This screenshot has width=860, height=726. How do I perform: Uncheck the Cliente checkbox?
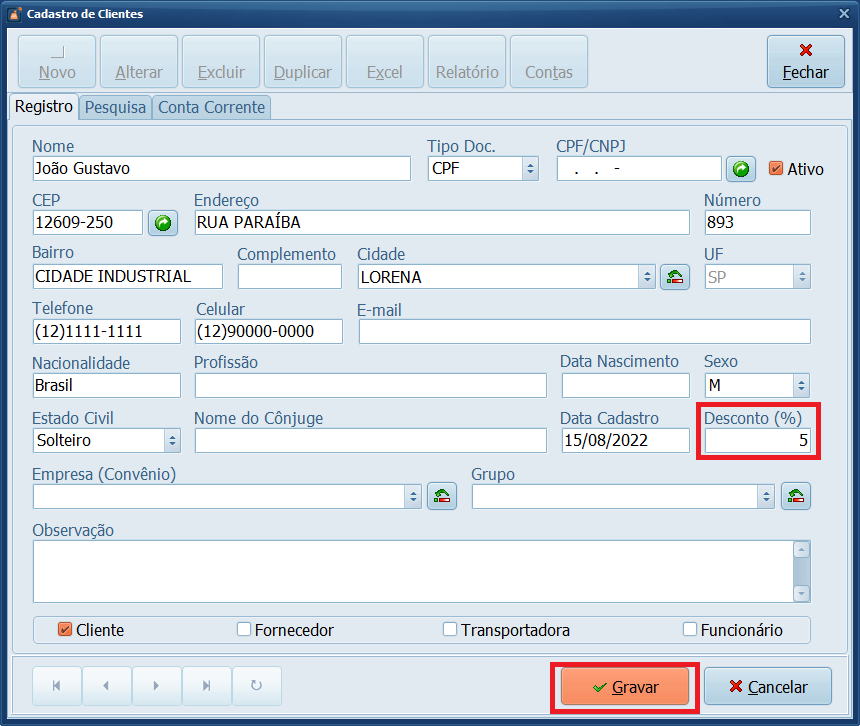[65, 629]
